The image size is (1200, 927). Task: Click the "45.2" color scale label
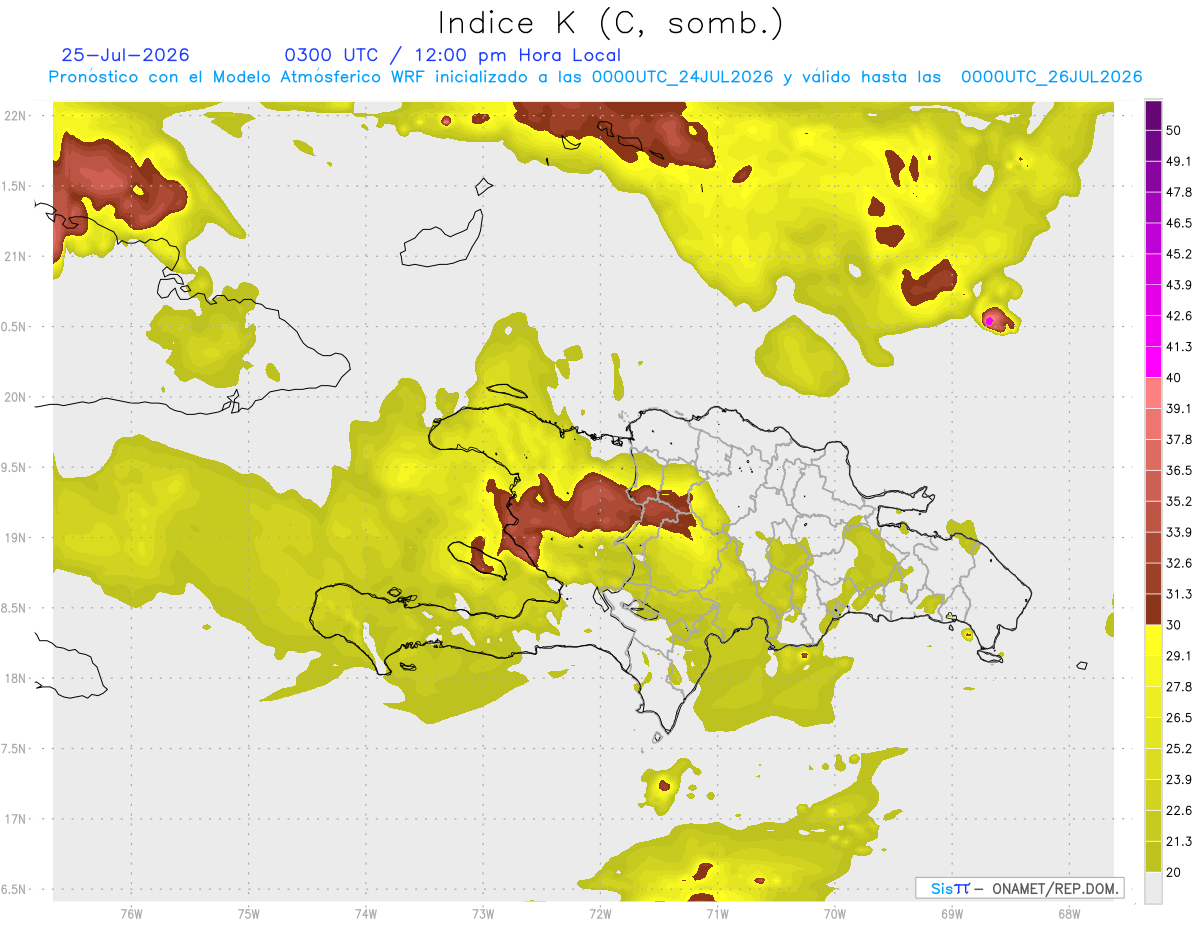[x=1179, y=254]
